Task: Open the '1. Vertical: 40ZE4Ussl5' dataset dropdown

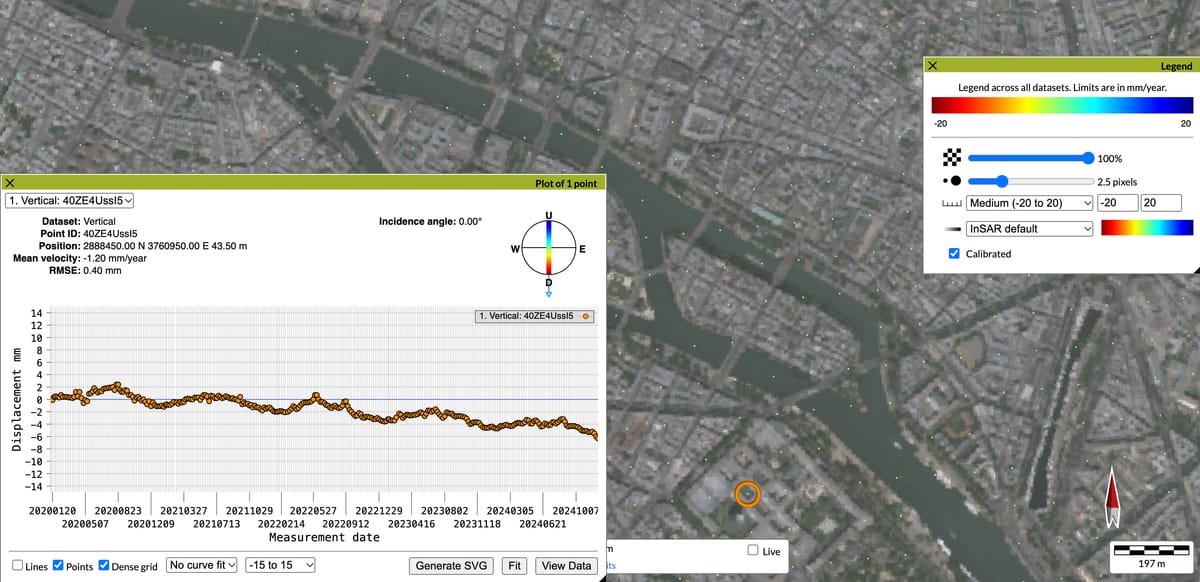Action: [71, 200]
